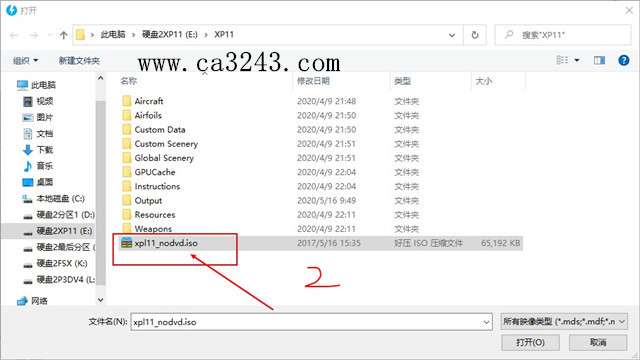The width and height of the screenshot is (640, 360).
Task: Sort by the 名称 column header
Action: (129, 81)
